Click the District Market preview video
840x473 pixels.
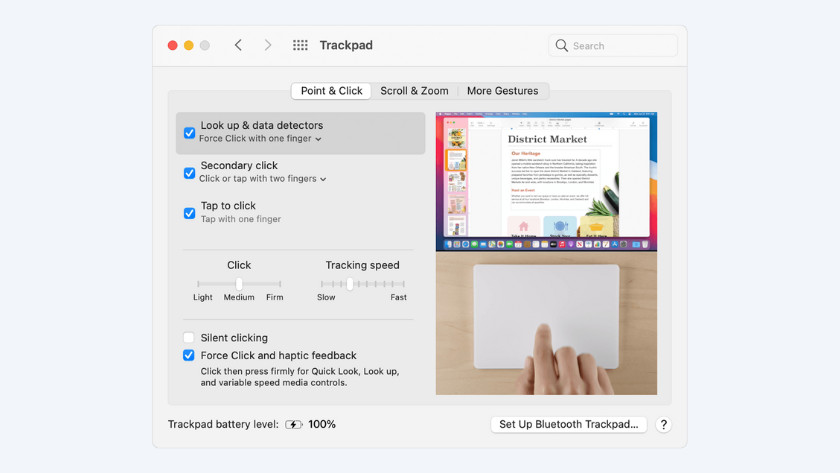click(x=546, y=182)
